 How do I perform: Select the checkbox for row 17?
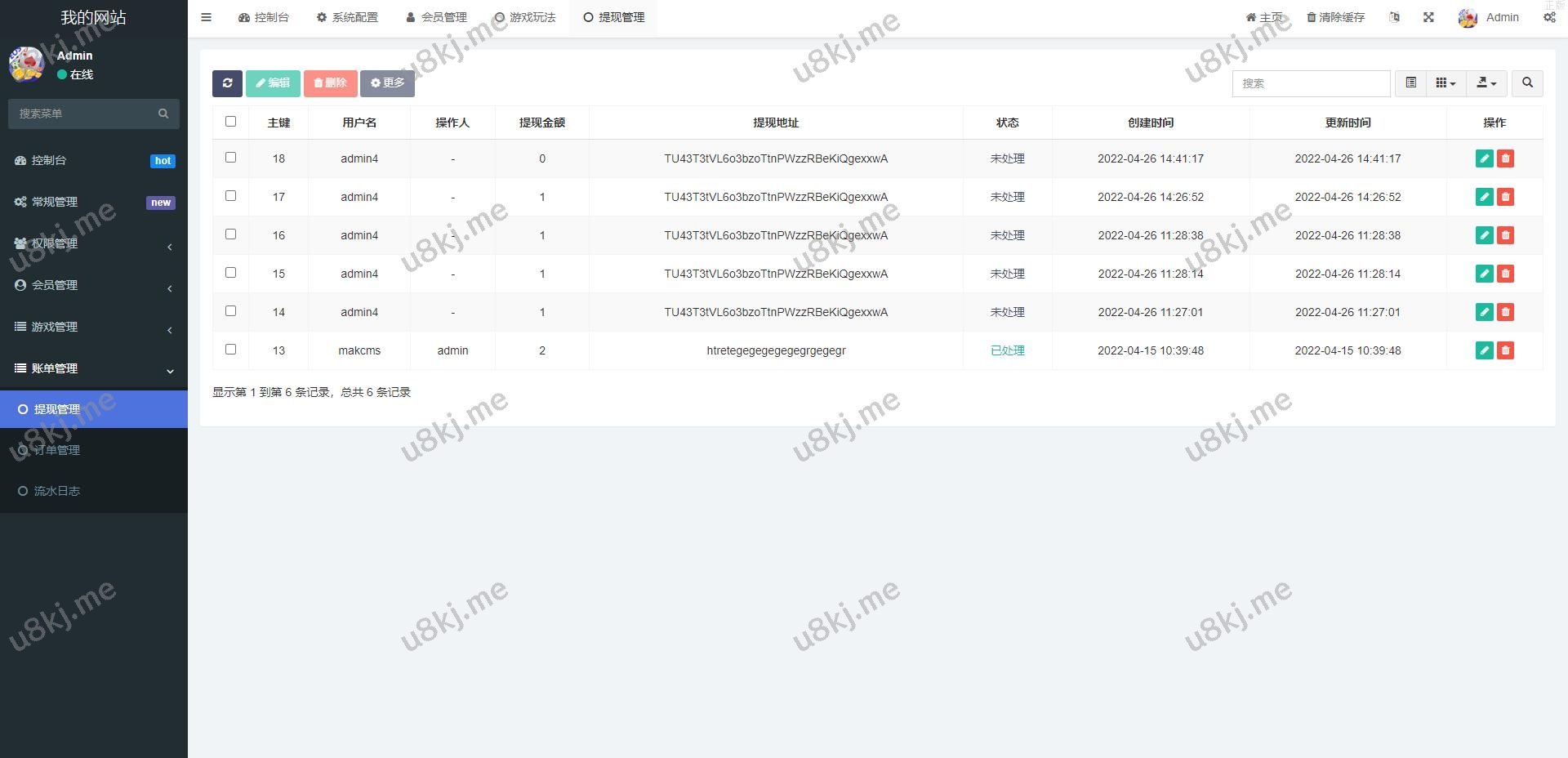(230, 196)
